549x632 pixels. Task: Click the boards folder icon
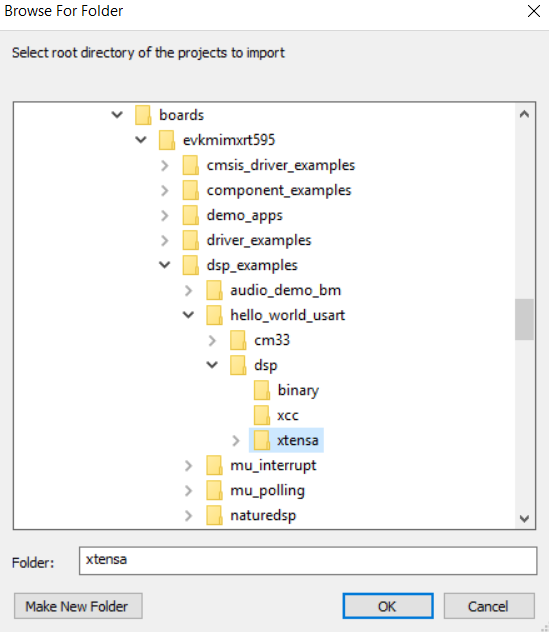(x=143, y=115)
